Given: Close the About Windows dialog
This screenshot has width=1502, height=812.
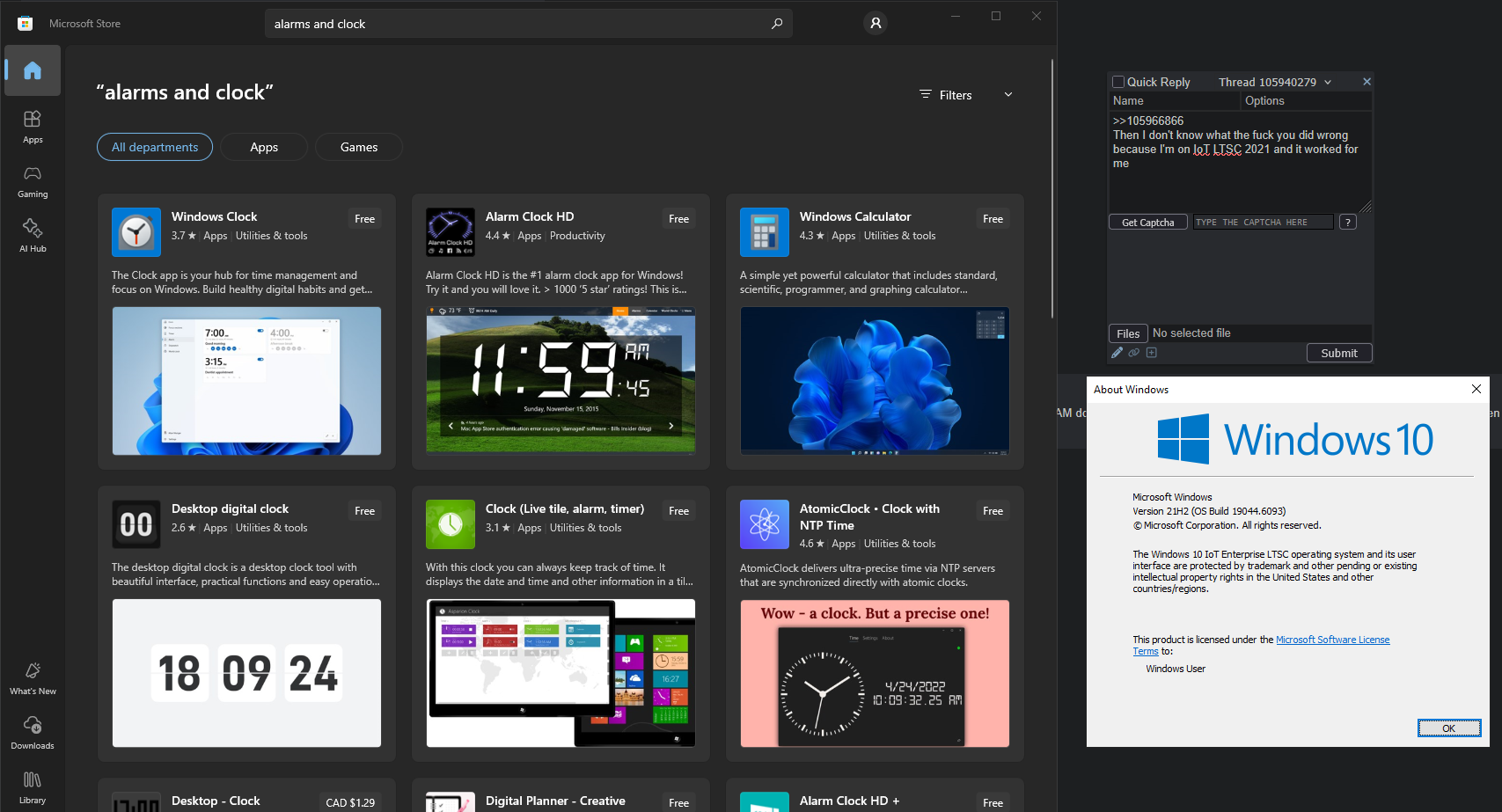Looking at the screenshot, I should [x=1476, y=389].
